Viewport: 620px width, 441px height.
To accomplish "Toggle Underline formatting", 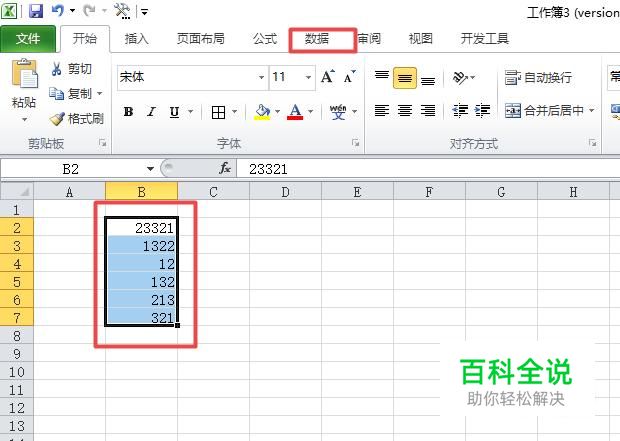I will [x=174, y=112].
